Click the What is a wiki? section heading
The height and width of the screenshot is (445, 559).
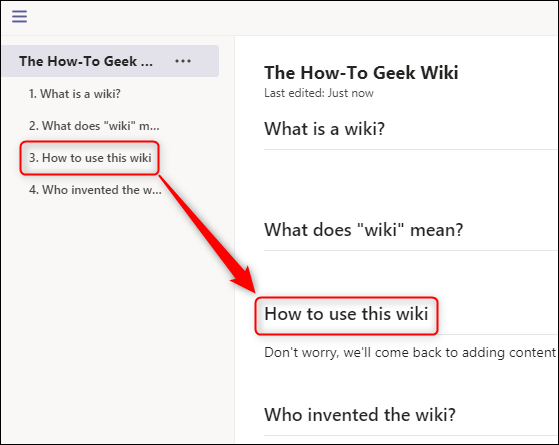point(324,129)
